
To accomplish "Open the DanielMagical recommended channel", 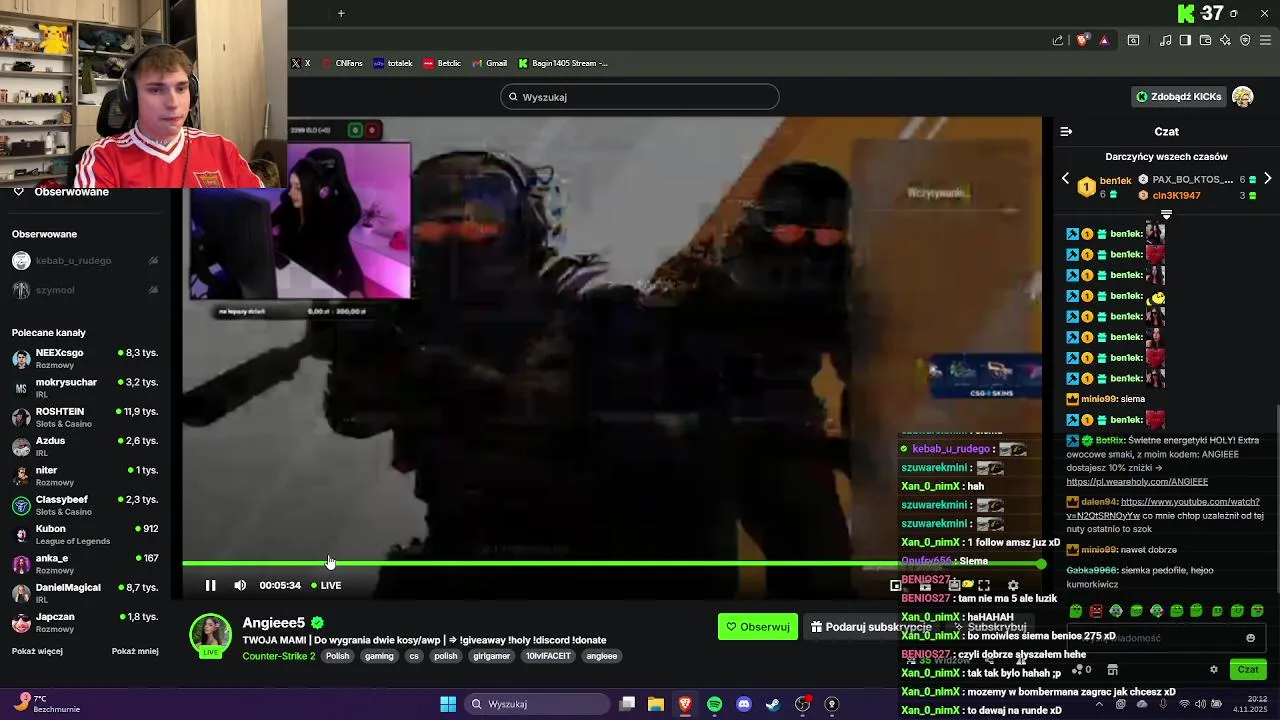I will [x=85, y=593].
